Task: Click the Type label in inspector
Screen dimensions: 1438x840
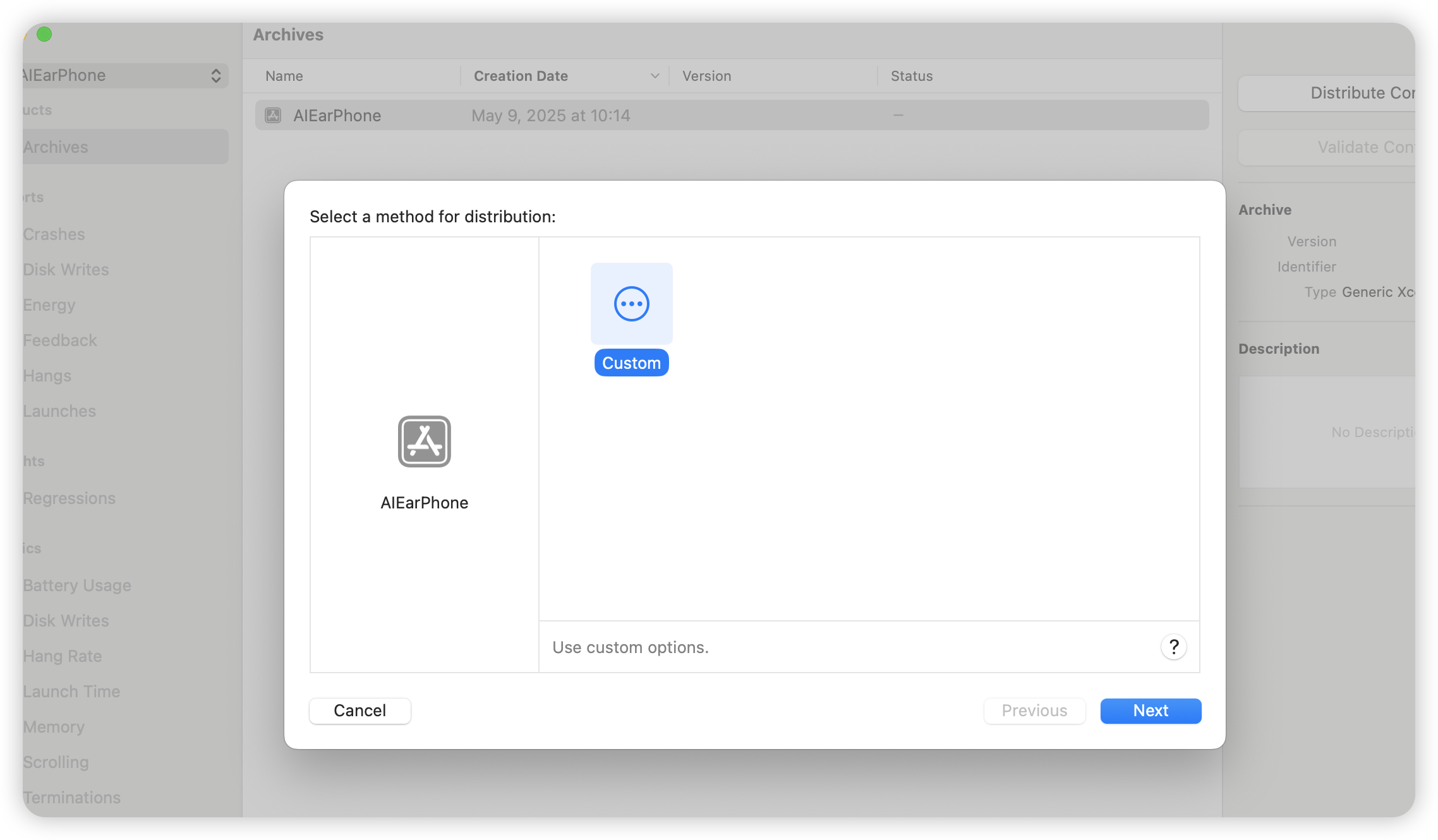Action: click(1320, 292)
